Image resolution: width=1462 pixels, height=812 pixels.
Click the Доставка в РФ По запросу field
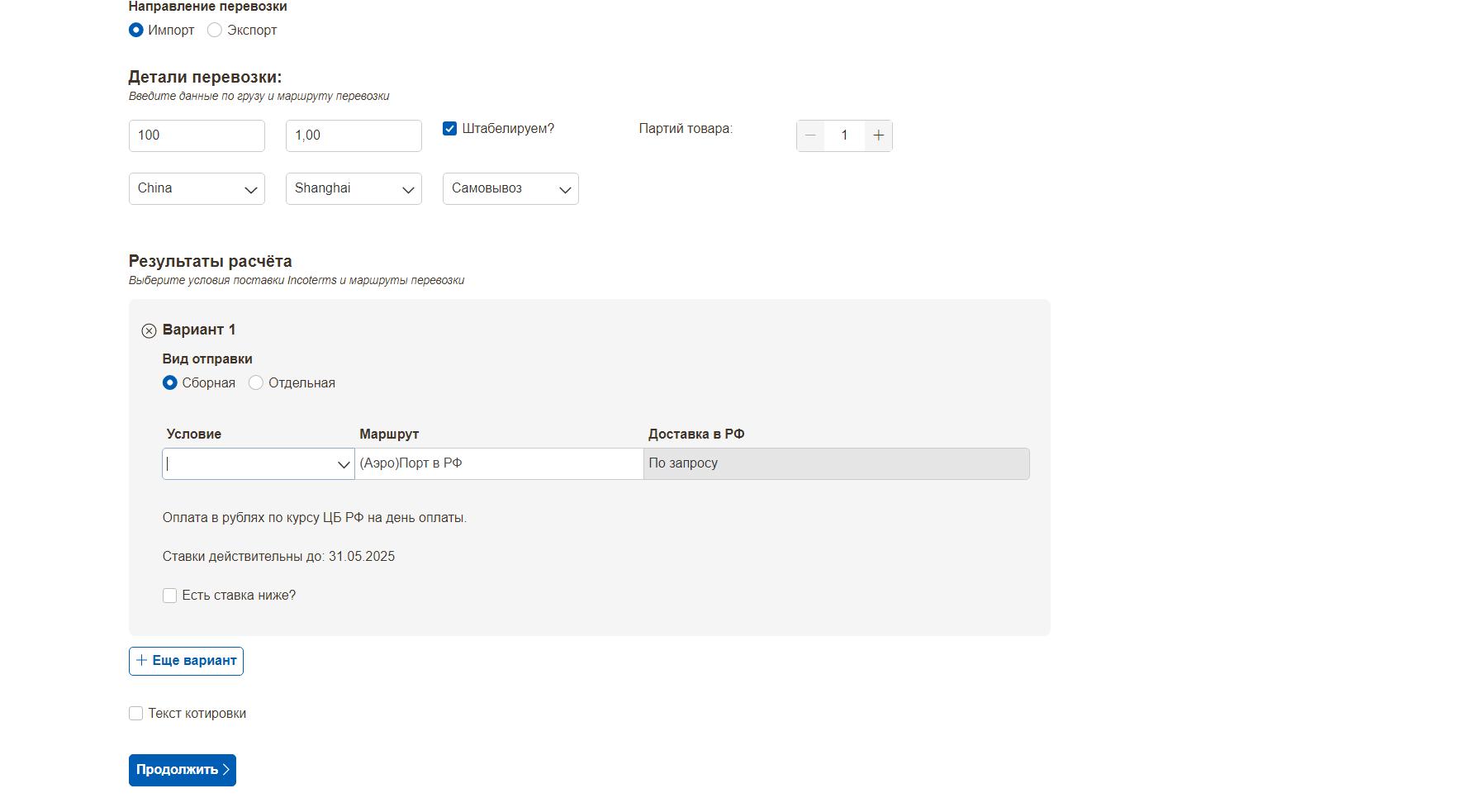pyautogui.click(x=836, y=464)
